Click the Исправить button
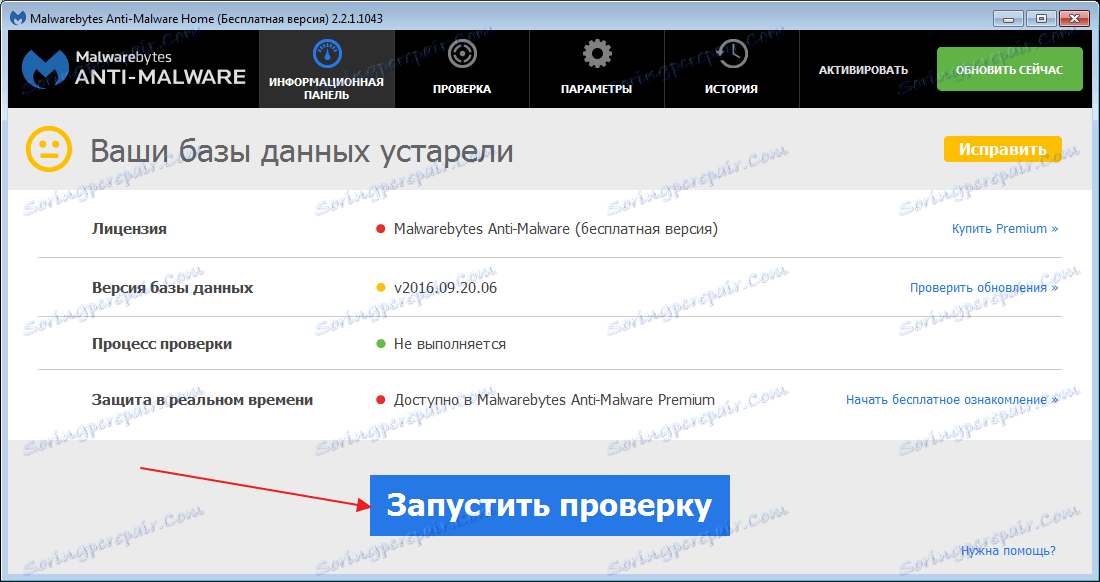Screen dimensions: 1100x582 (x=1002, y=148)
